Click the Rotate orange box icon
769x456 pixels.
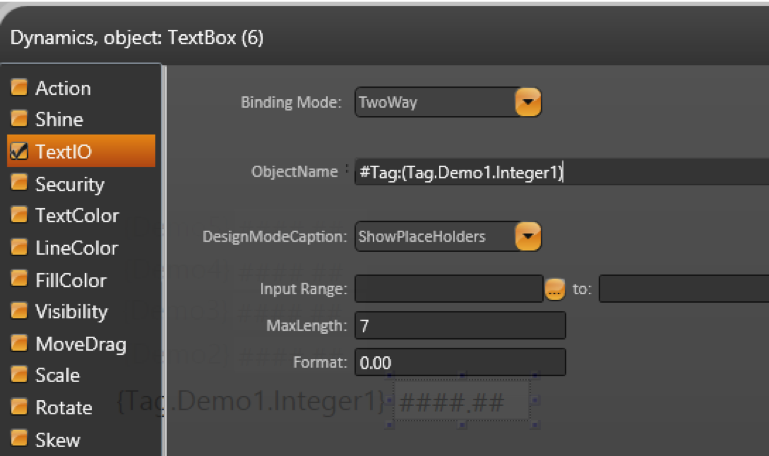coord(19,408)
